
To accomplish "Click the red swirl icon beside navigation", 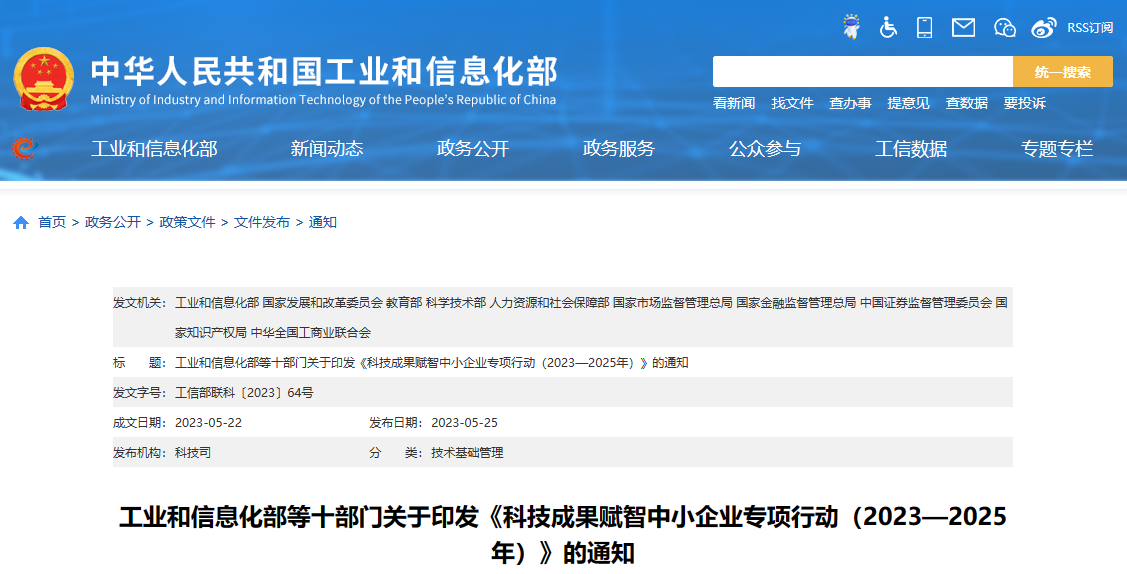I will click(24, 148).
